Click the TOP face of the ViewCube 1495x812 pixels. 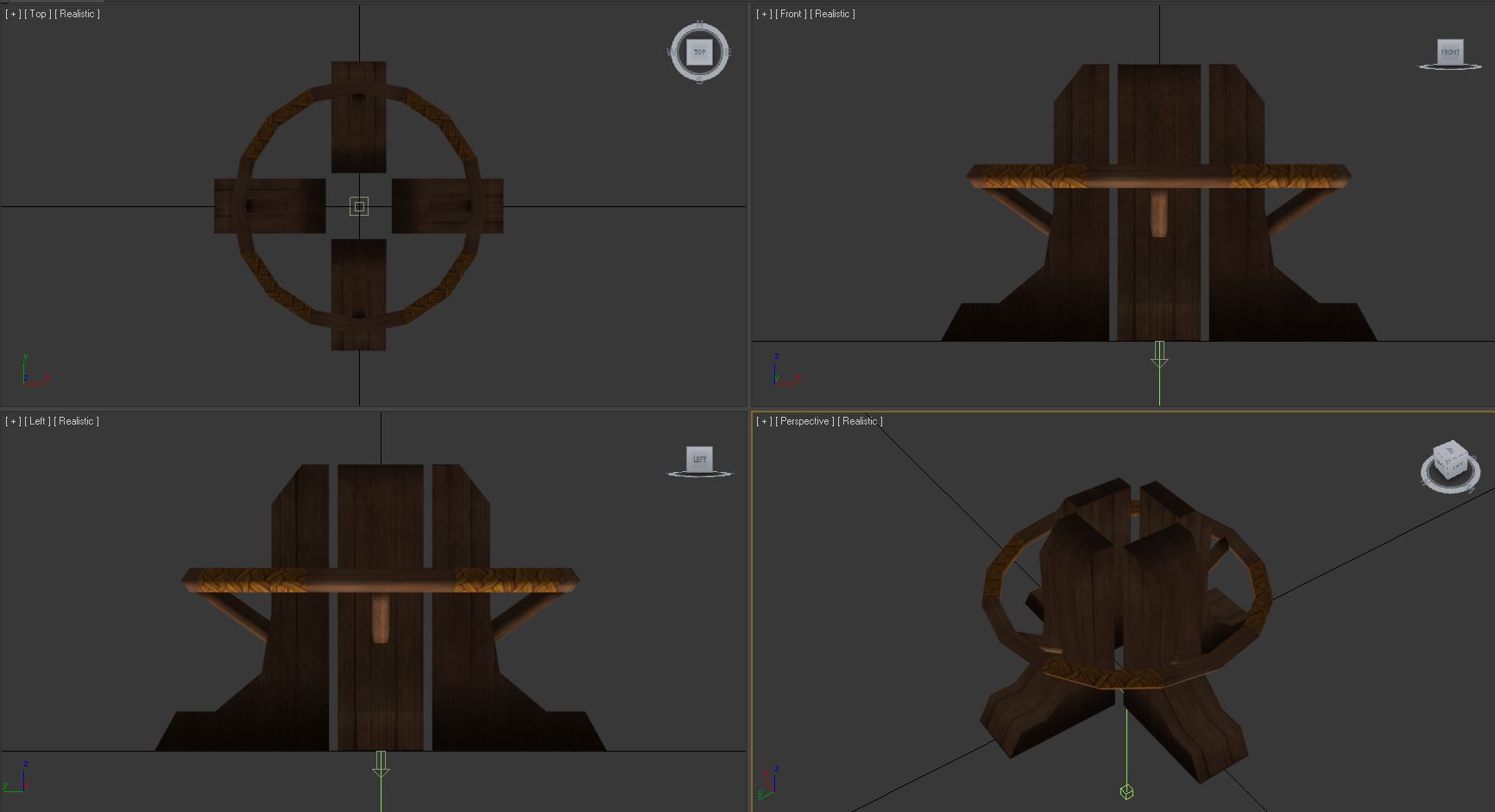(699, 53)
